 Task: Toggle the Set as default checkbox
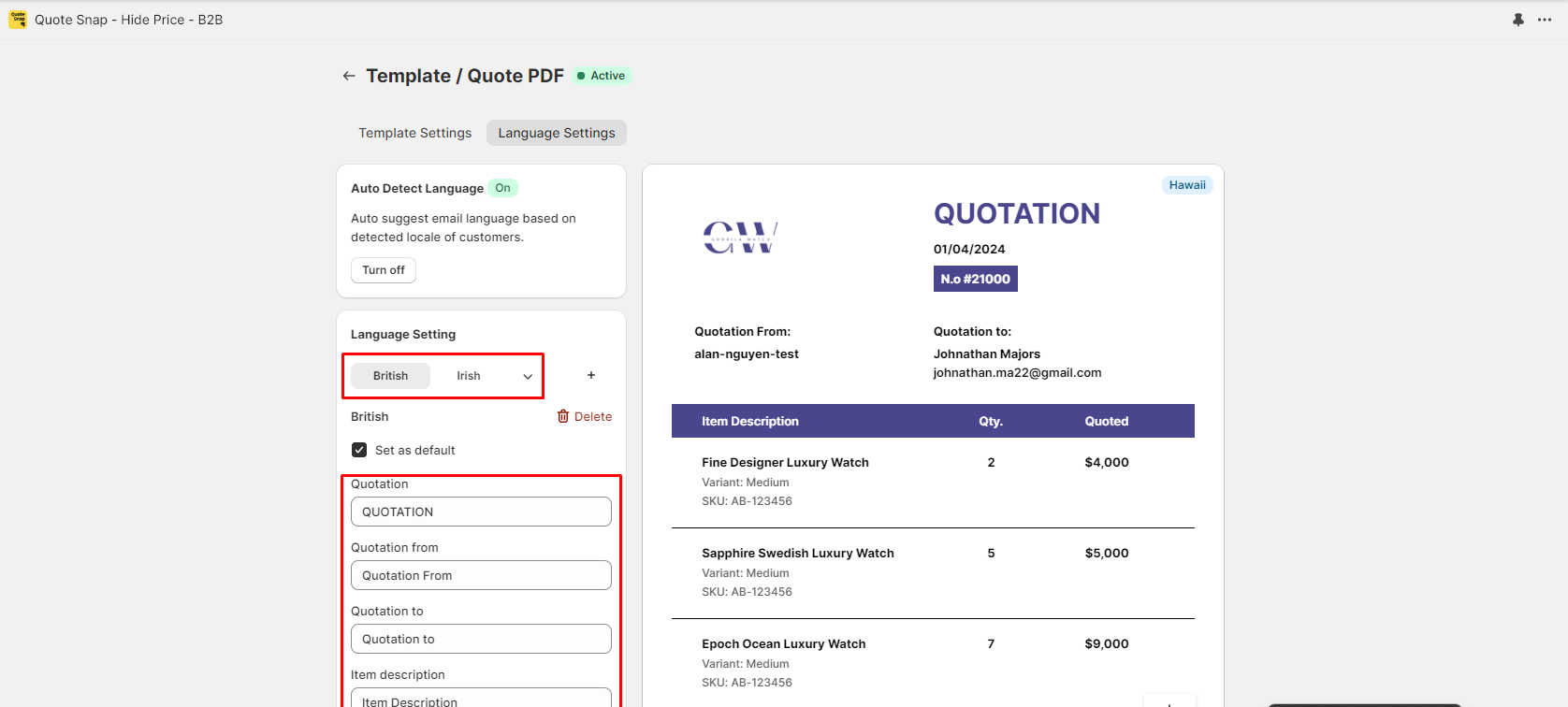tap(359, 450)
